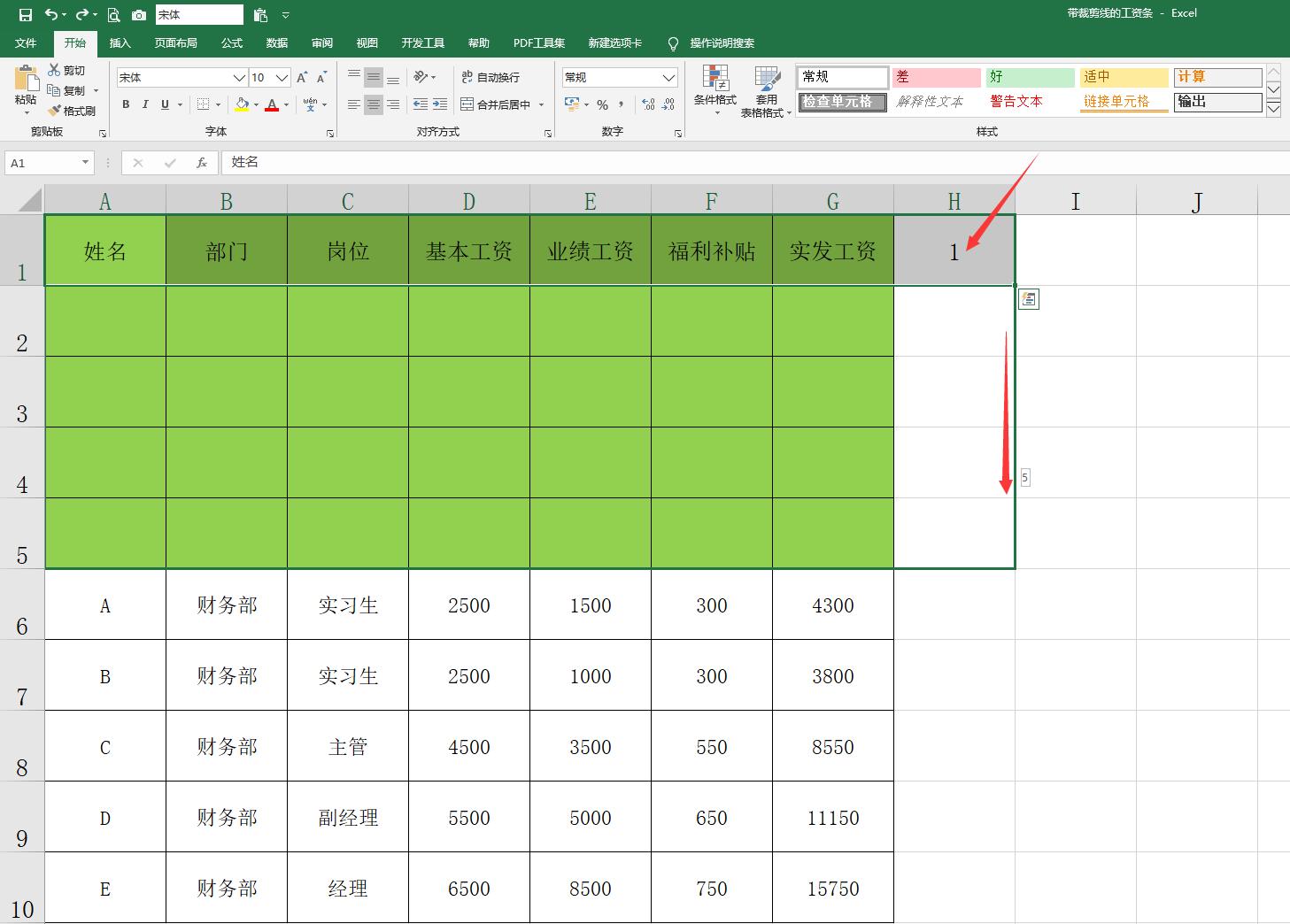
Task: Click the fx insert function button
Action: point(202,162)
